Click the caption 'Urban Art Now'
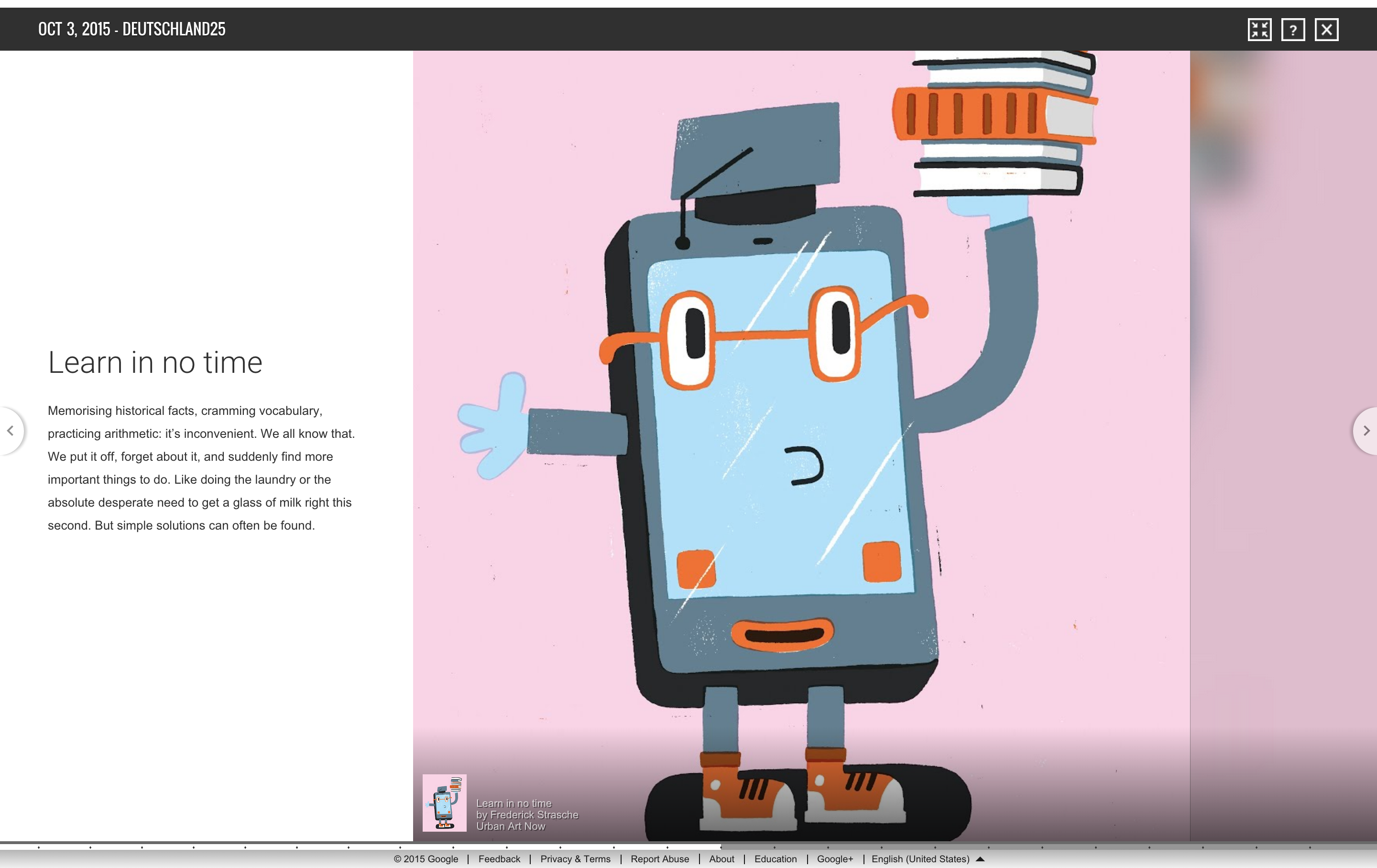 (x=511, y=826)
